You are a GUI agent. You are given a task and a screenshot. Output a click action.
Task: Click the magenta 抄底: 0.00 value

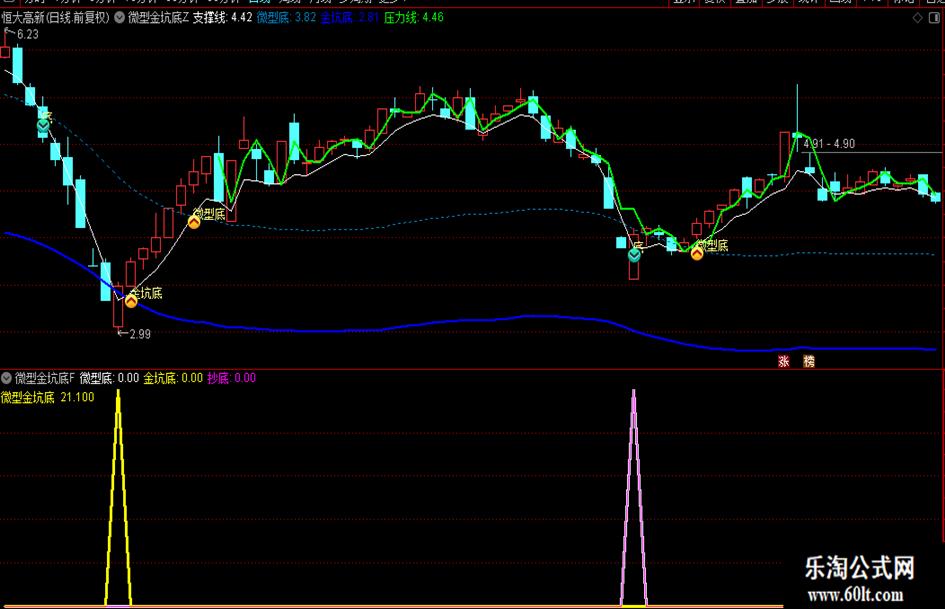coord(231,378)
